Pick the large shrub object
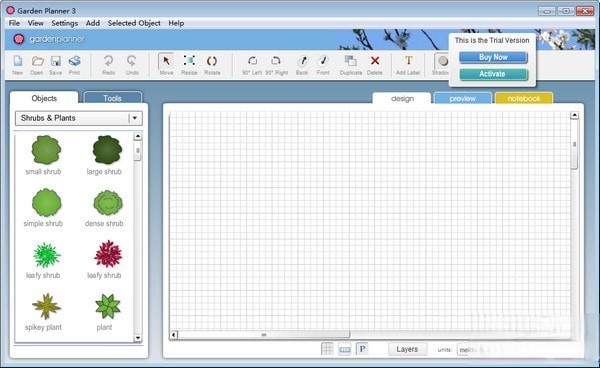600x368 pixels. pos(107,150)
